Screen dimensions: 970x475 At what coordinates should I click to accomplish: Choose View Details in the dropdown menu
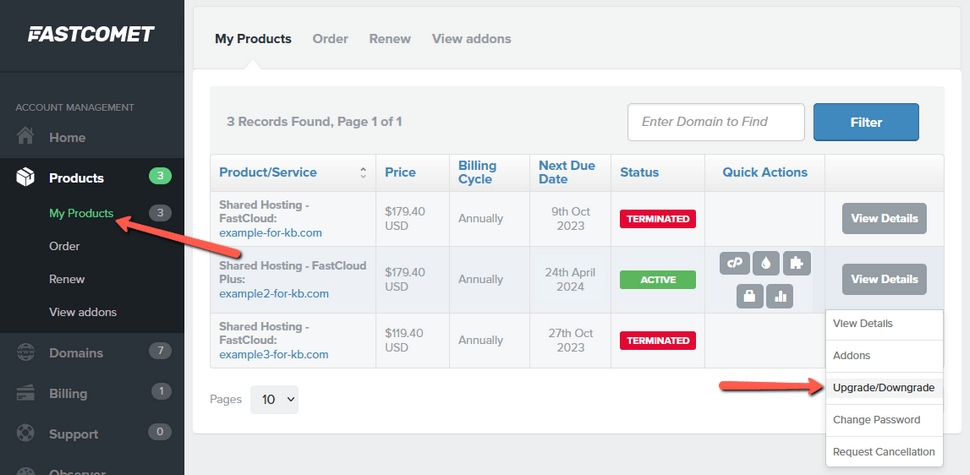click(x=884, y=323)
